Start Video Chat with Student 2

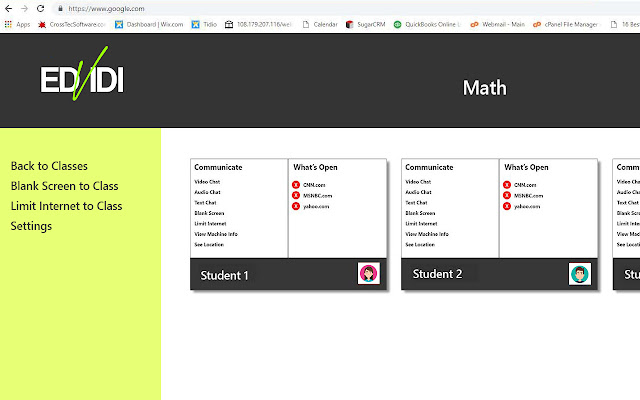(x=418, y=182)
